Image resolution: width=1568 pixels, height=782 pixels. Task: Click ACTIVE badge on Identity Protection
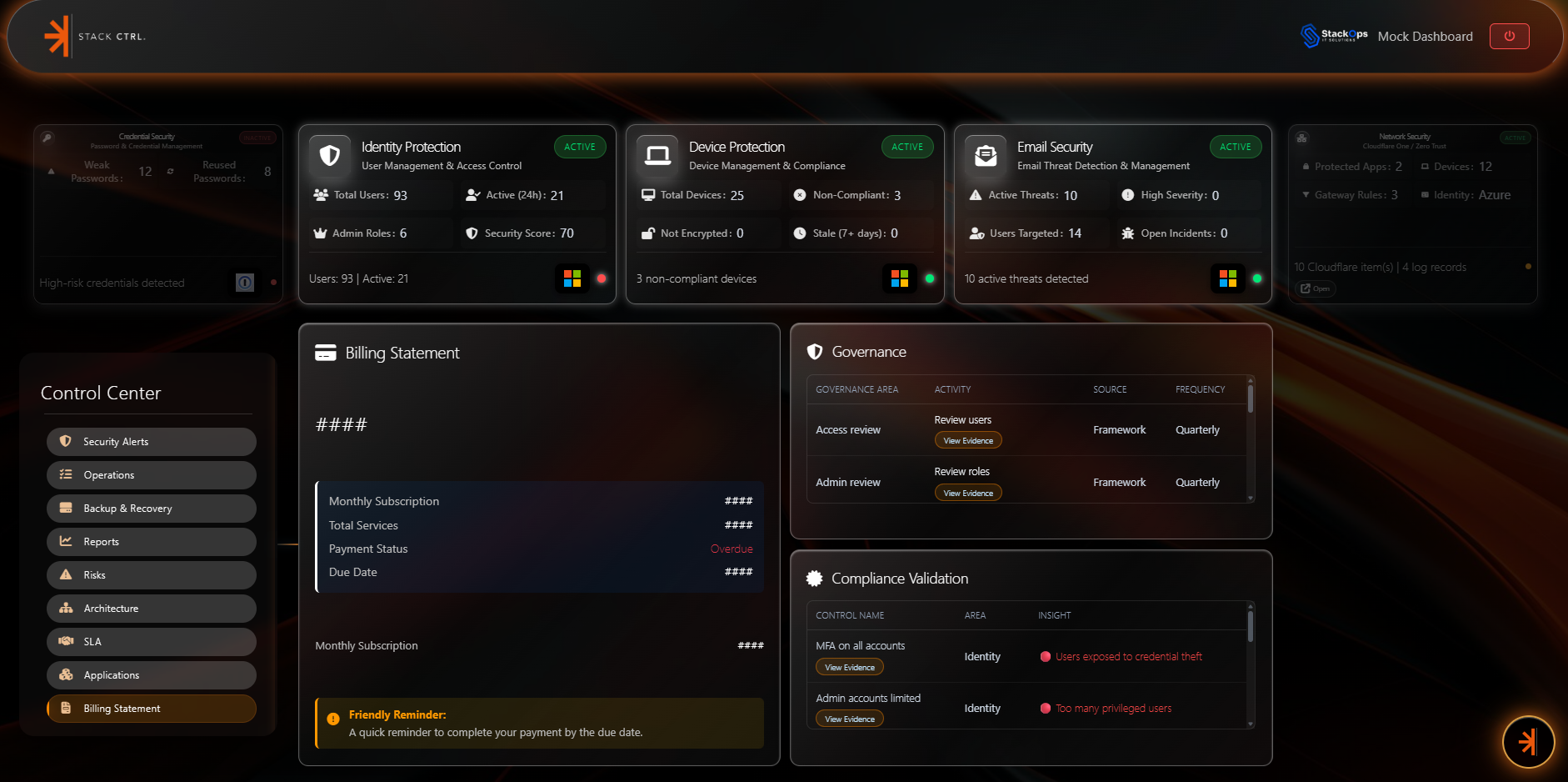point(580,147)
